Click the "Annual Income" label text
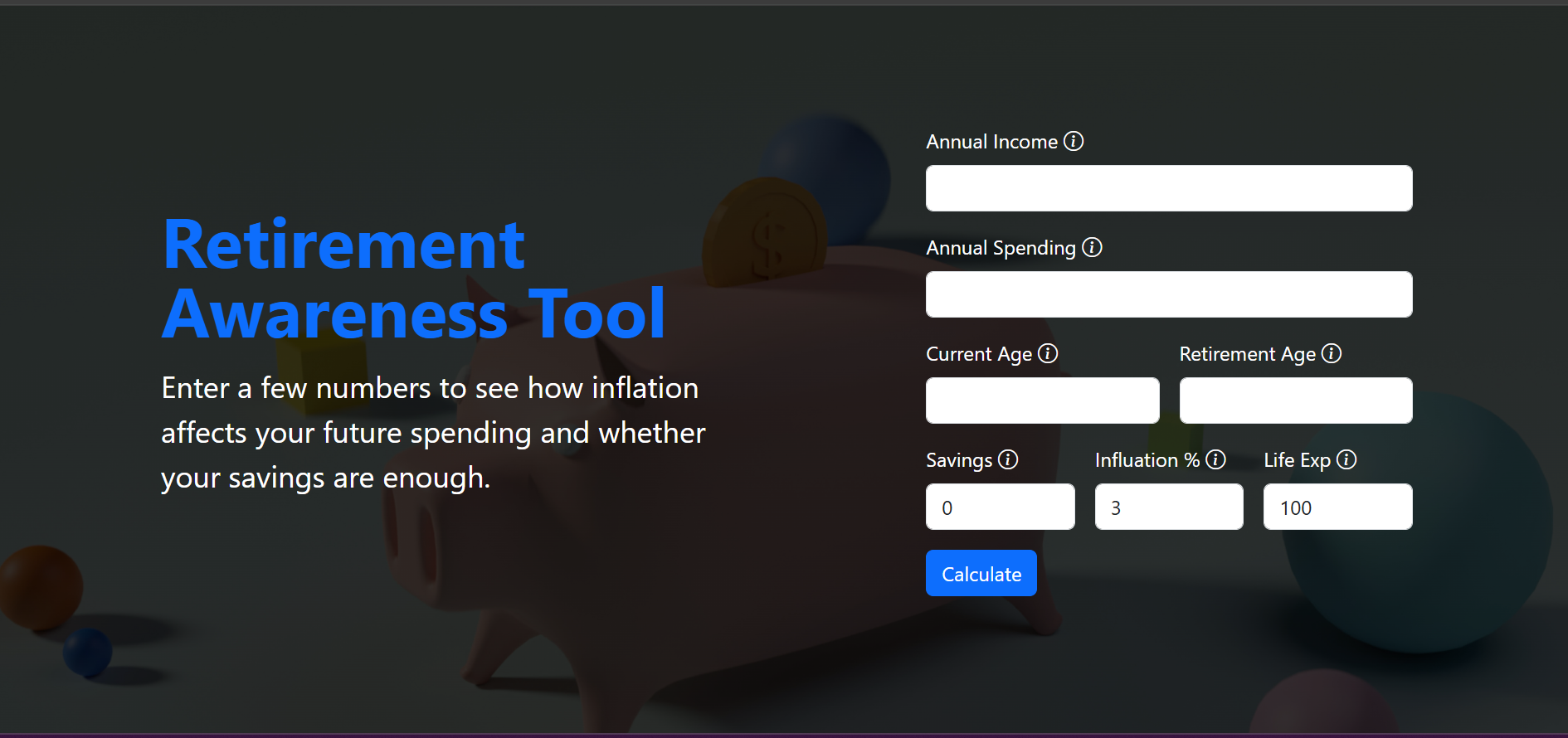This screenshot has width=1568, height=738. (x=991, y=142)
